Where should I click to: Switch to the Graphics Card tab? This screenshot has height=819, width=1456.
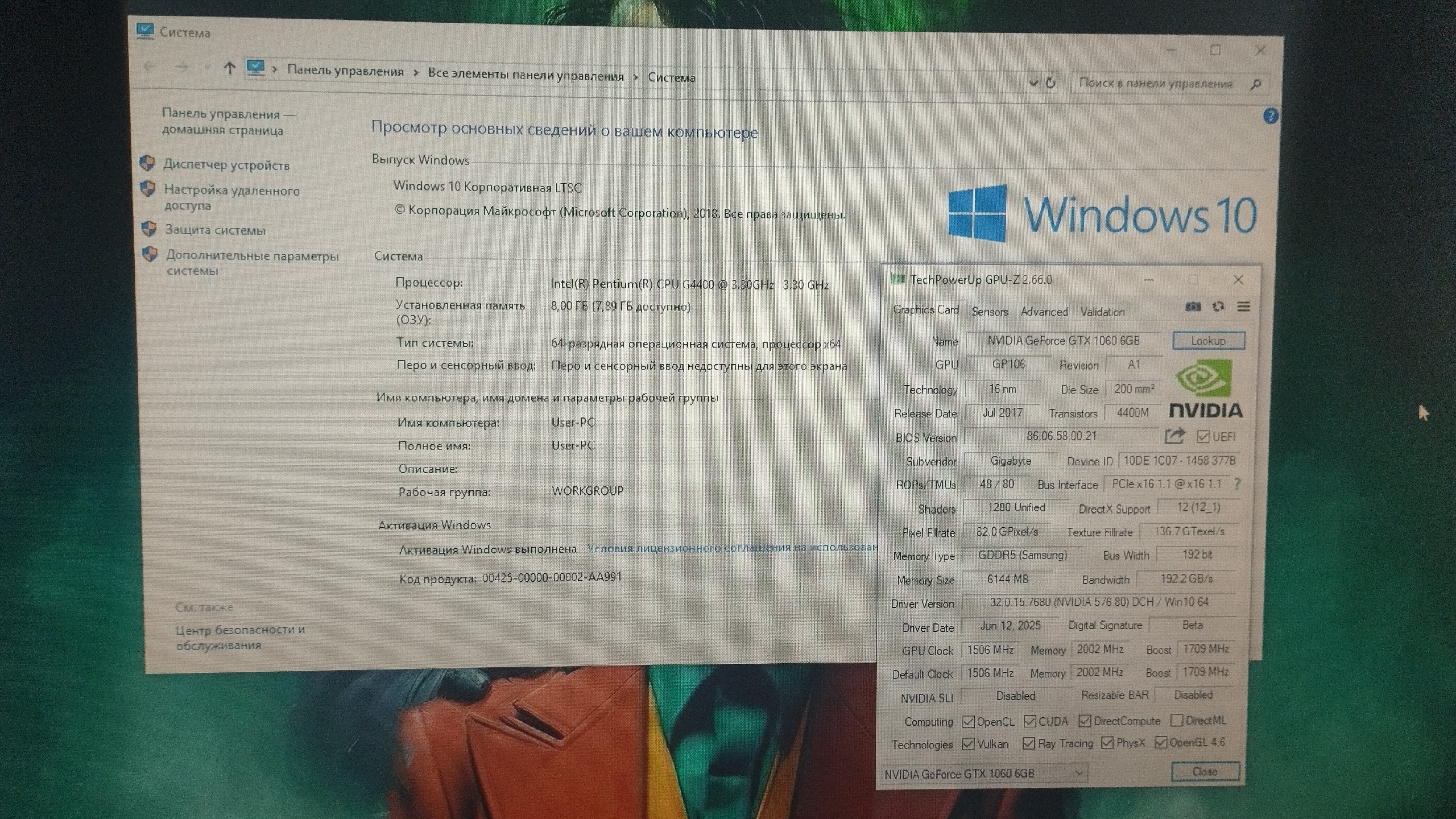[x=925, y=309]
